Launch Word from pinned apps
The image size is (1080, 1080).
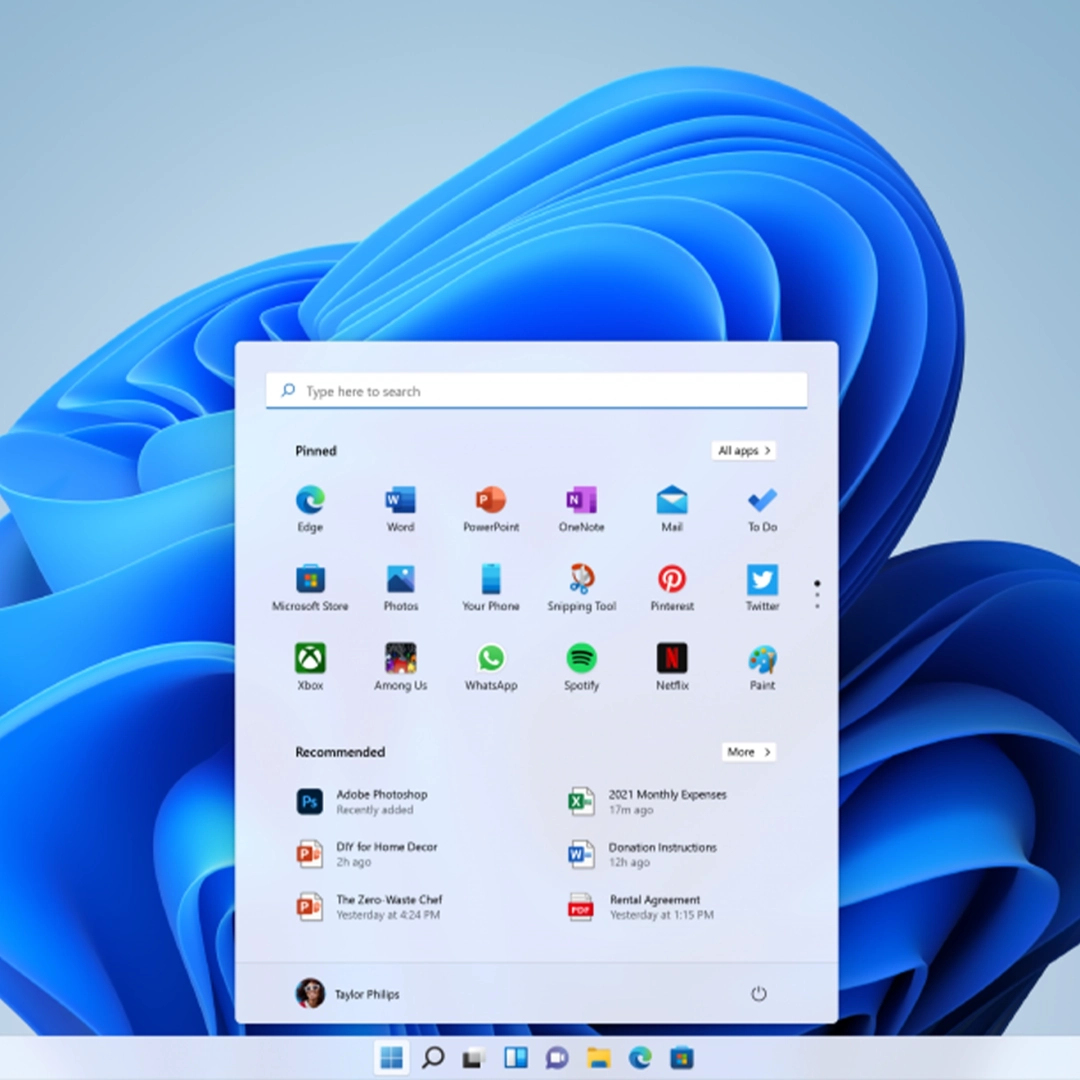(x=400, y=509)
